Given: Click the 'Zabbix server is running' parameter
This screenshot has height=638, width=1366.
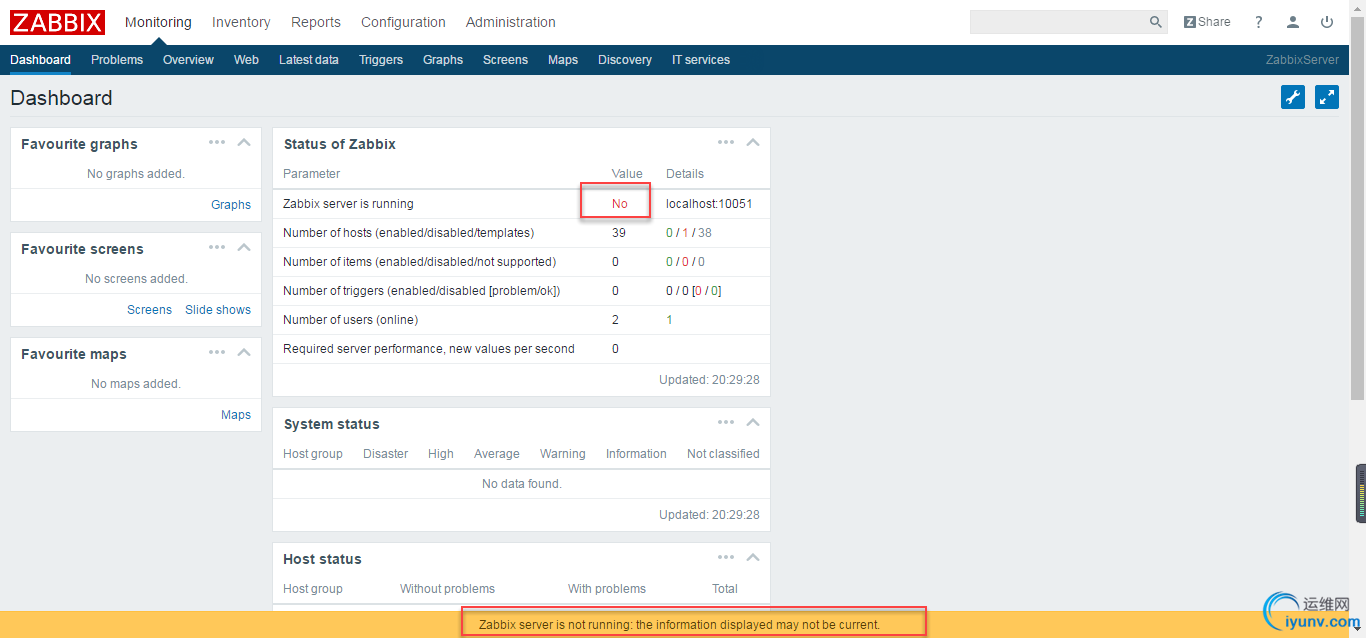Looking at the screenshot, I should (x=348, y=204).
